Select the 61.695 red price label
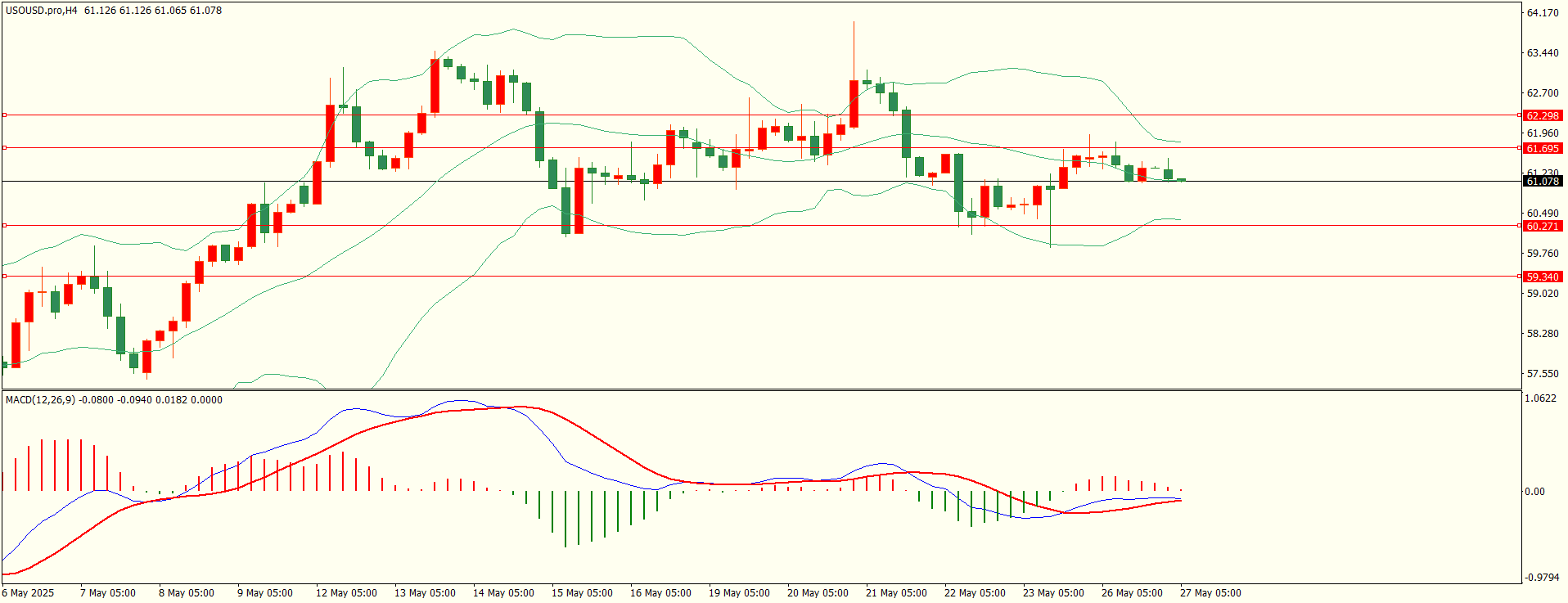1568x603 pixels. pos(1543,149)
